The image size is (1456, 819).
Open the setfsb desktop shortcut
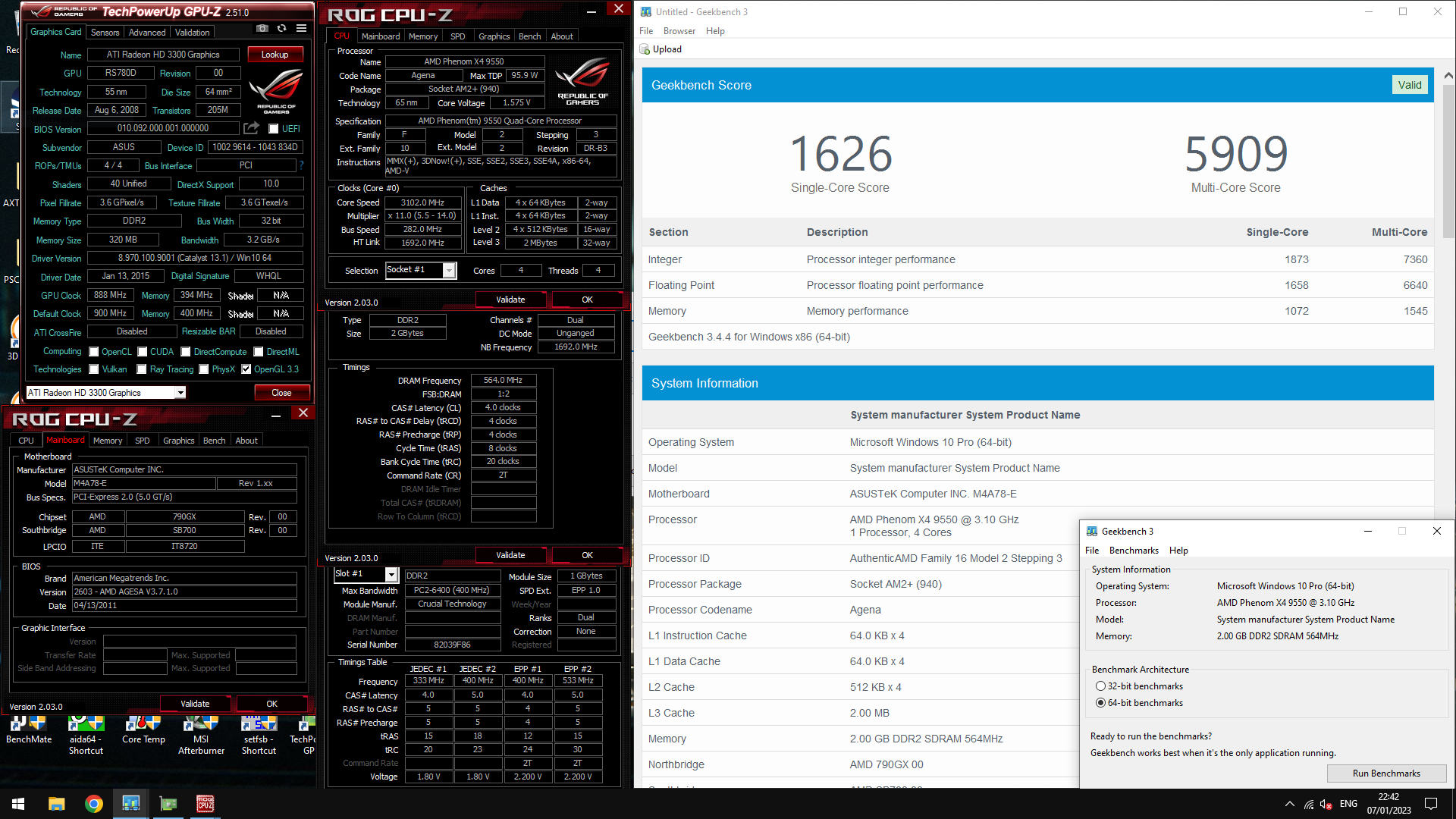[259, 736]
